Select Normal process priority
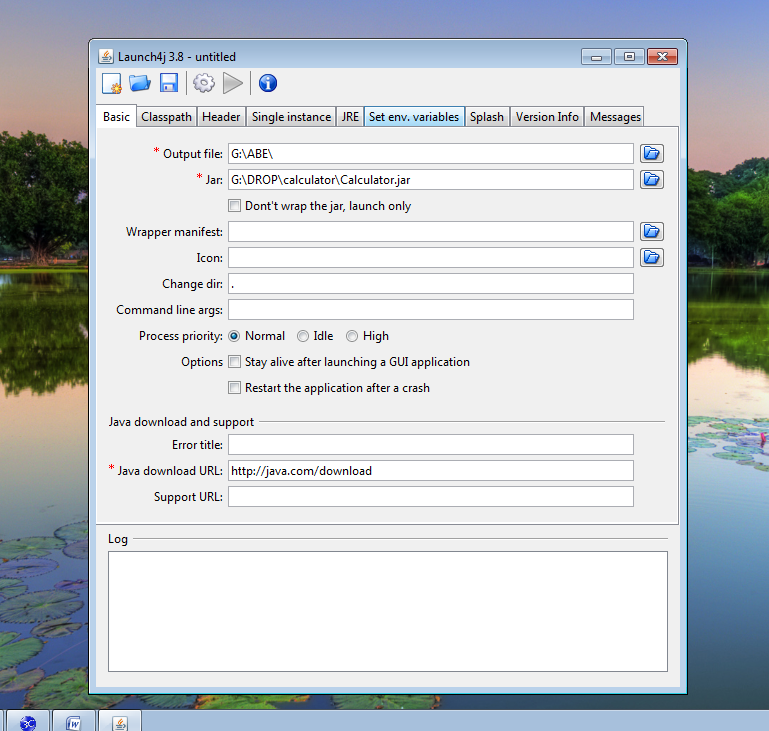 click(x=234, y=336)
